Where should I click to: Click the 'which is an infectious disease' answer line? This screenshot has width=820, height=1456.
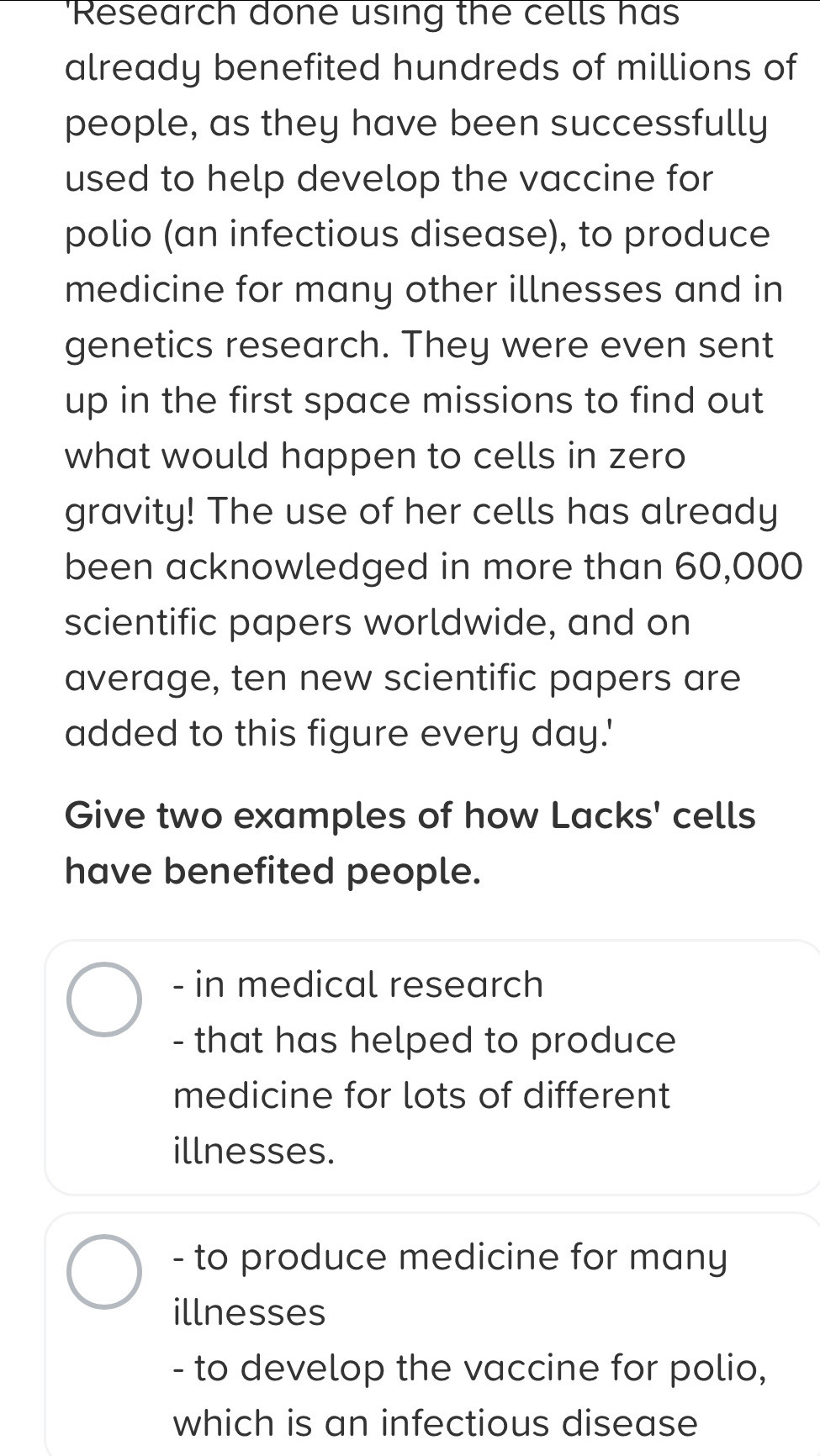click(435, 1423)
